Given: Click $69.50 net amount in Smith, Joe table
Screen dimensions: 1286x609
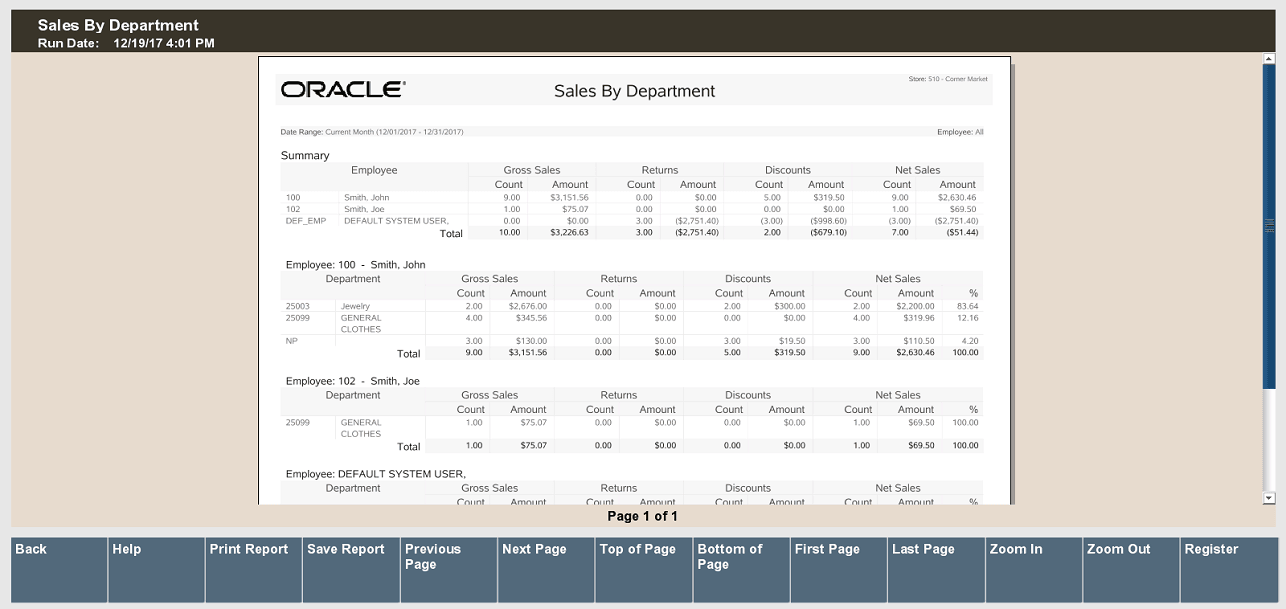Looking at the screenshot, I should [x=920, y=422].
